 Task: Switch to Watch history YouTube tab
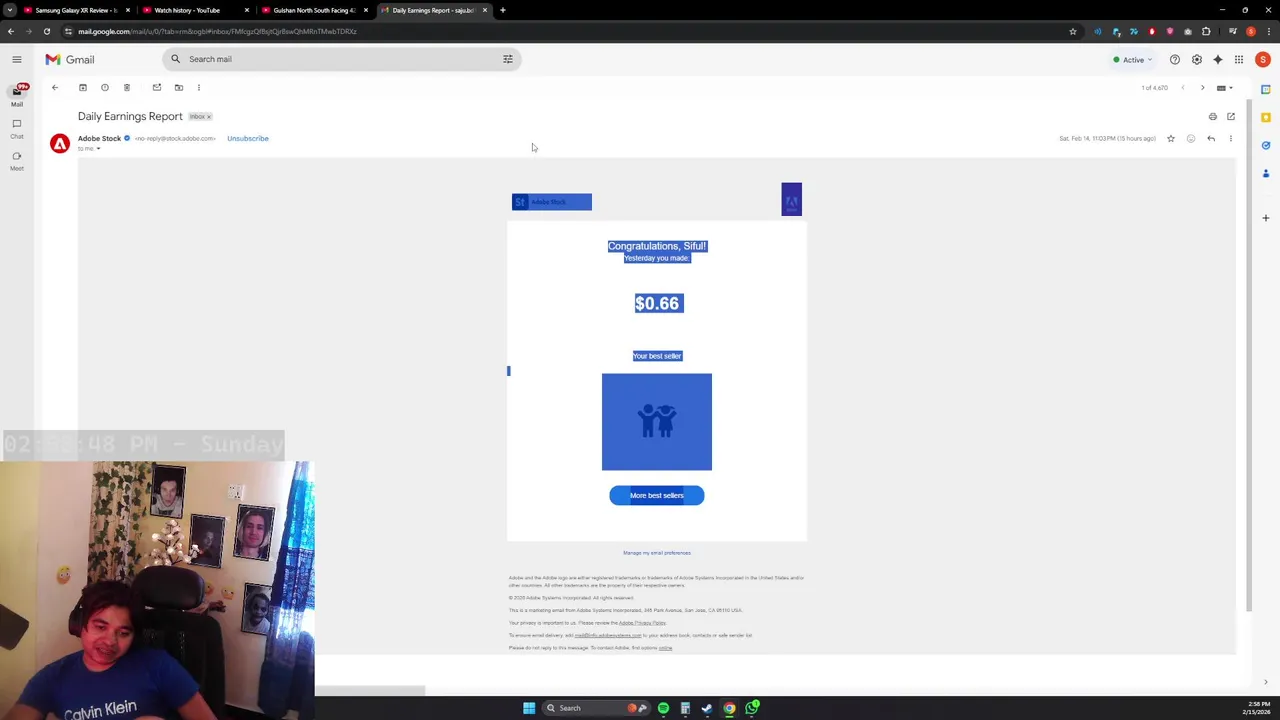click(194, 10)
